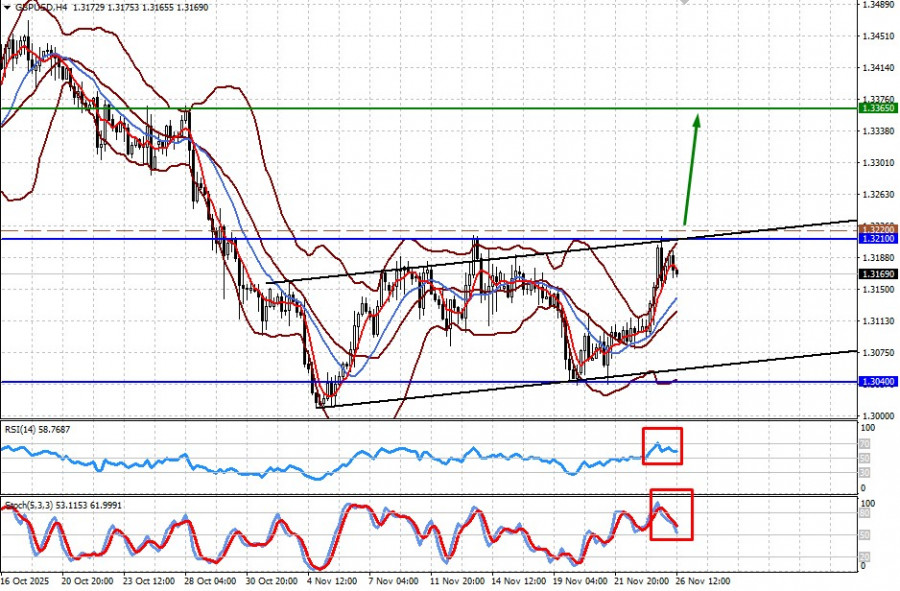
Task: Select the green 1.33650 price level label
Action: (878, 108)
